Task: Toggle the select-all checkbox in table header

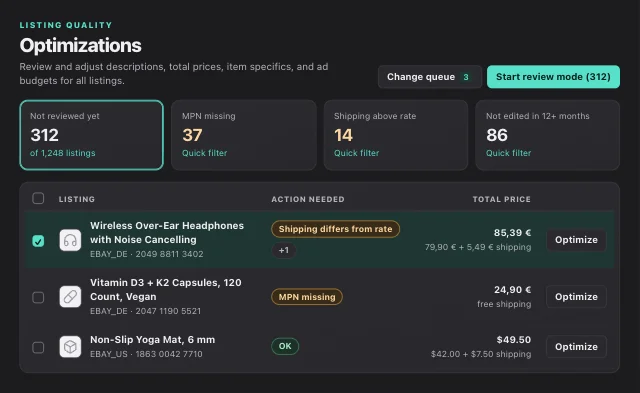Action: tap(38, 198)
